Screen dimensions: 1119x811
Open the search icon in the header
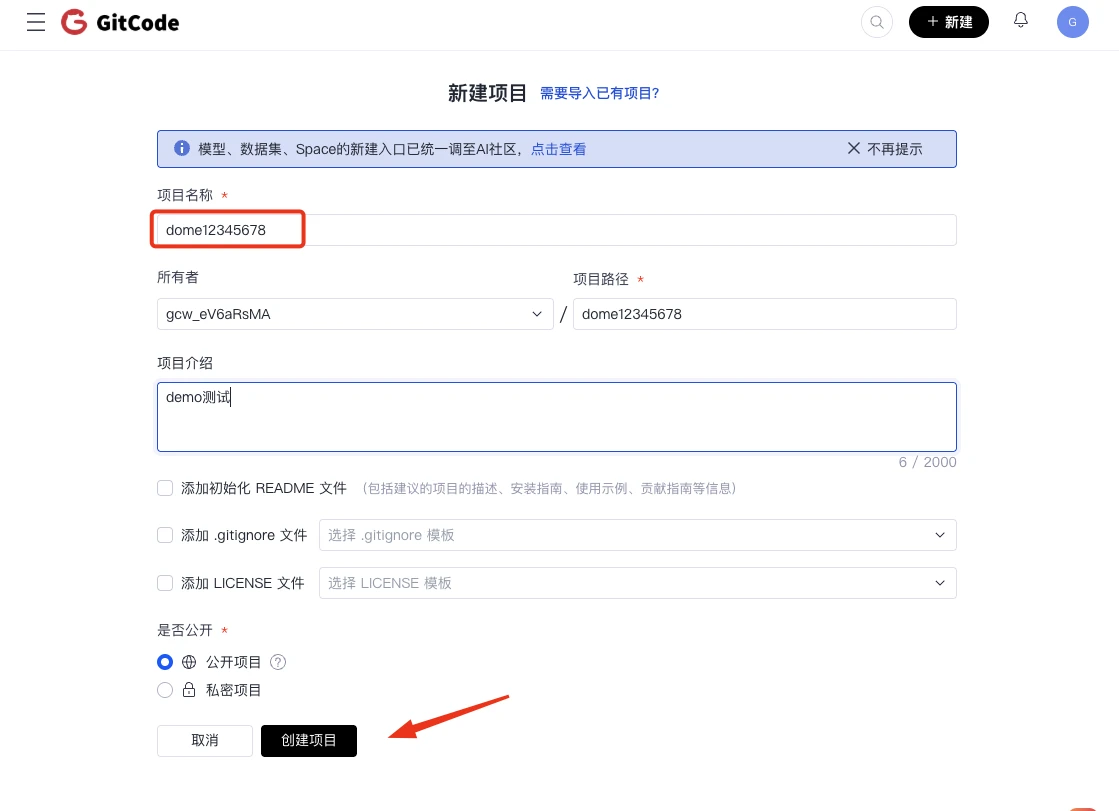[x=877, y=22]
